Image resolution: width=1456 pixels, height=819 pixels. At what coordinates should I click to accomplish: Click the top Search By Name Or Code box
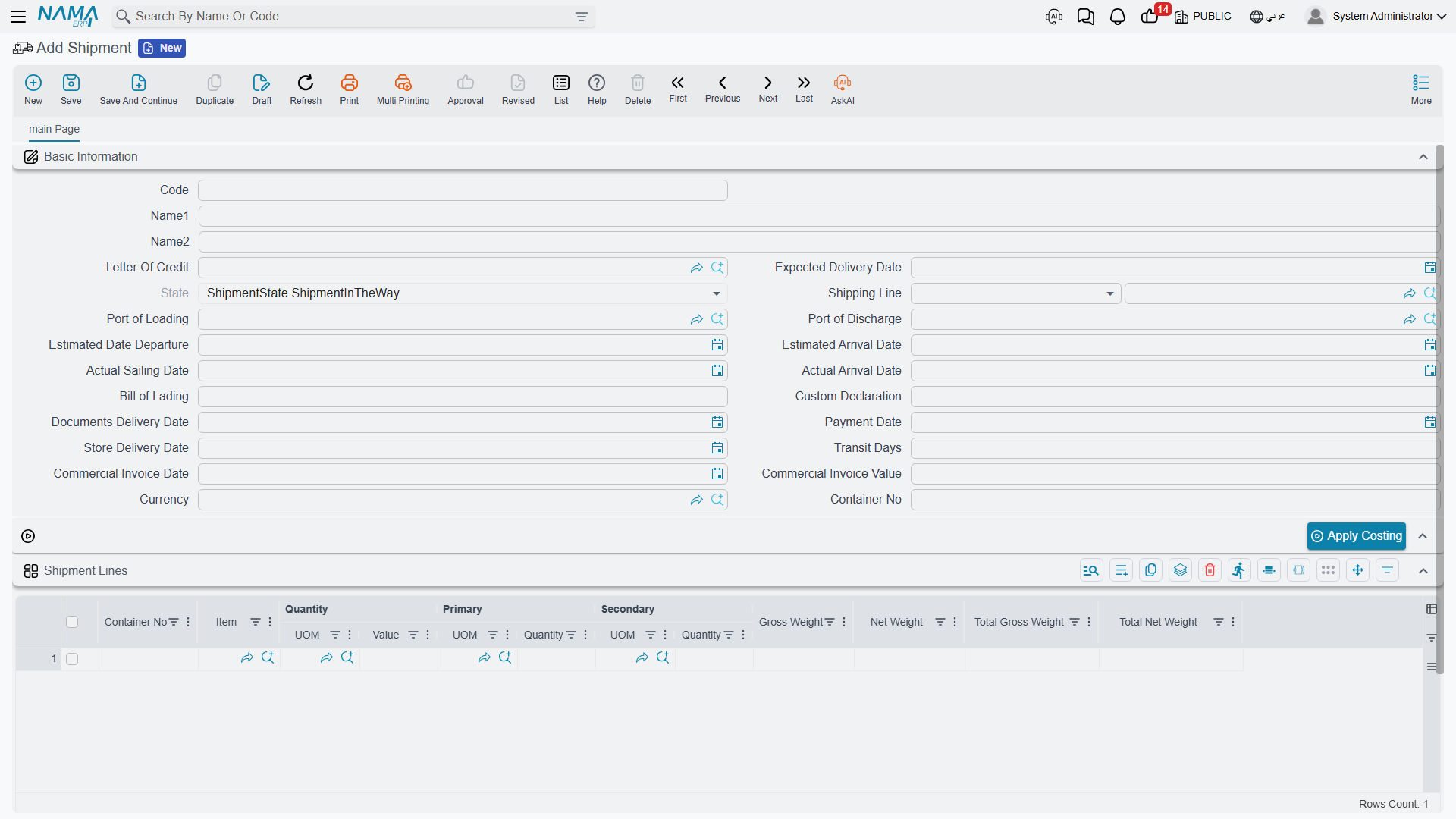click(x=353, y=17)
